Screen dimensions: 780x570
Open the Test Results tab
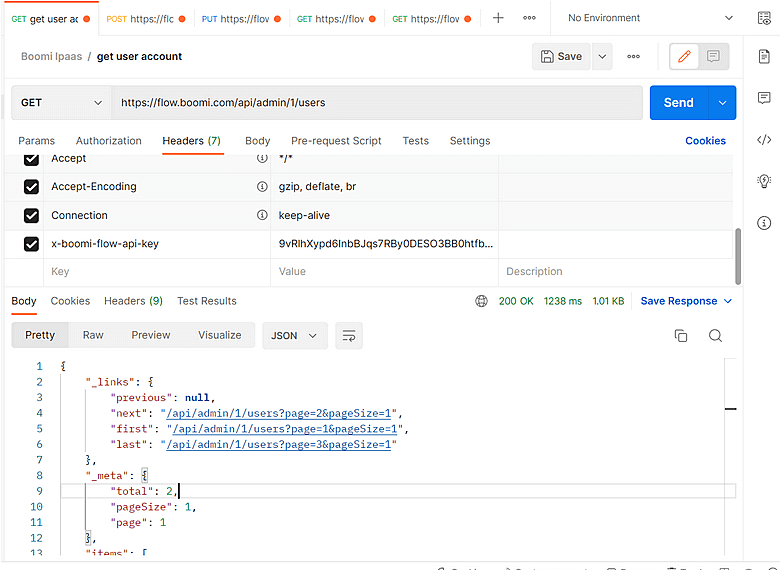[x=207, y=301]
